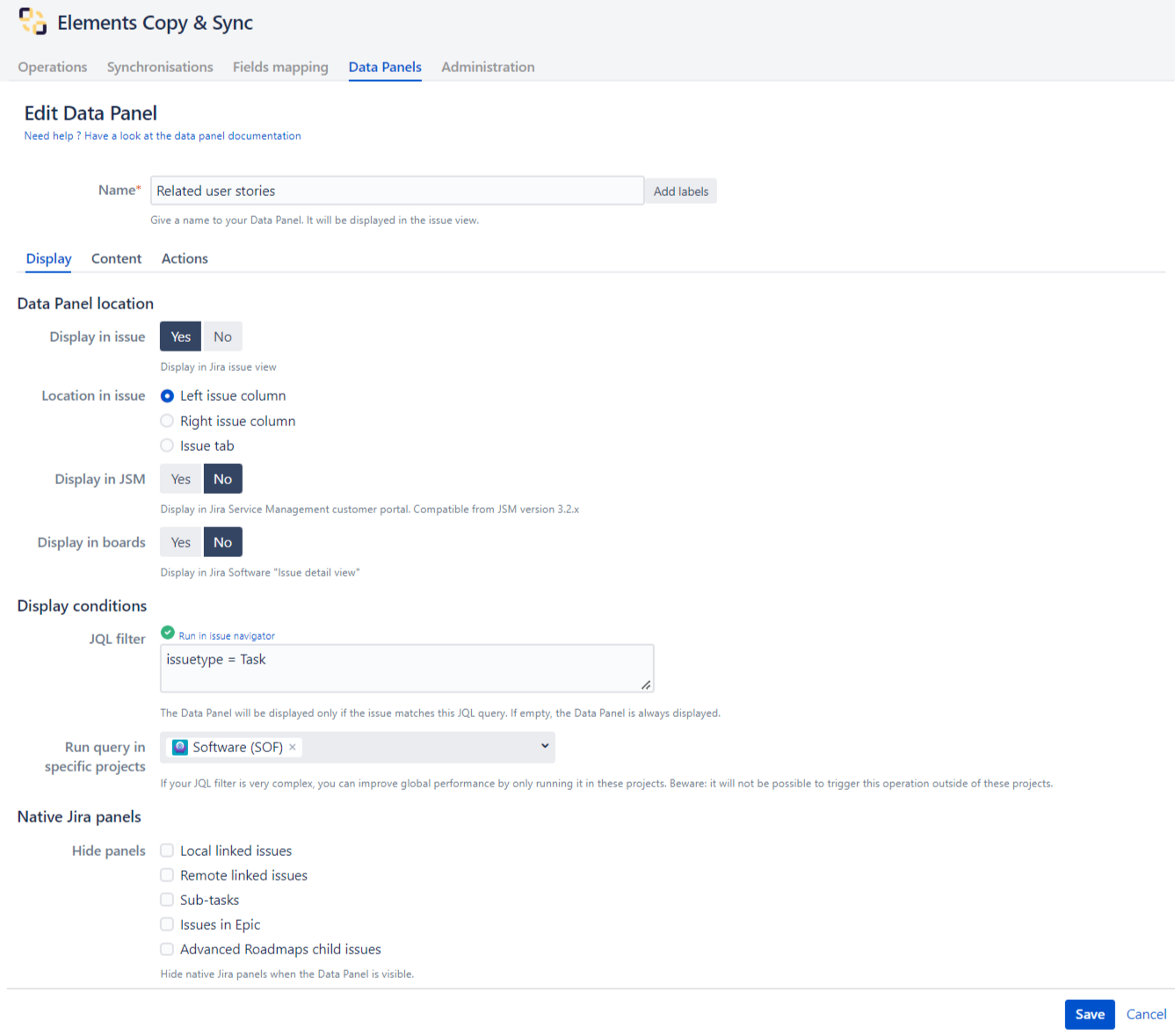Enable Display in boards with Yes
This screenshot has height=1036, width=1175.
[x=181, y=542]
